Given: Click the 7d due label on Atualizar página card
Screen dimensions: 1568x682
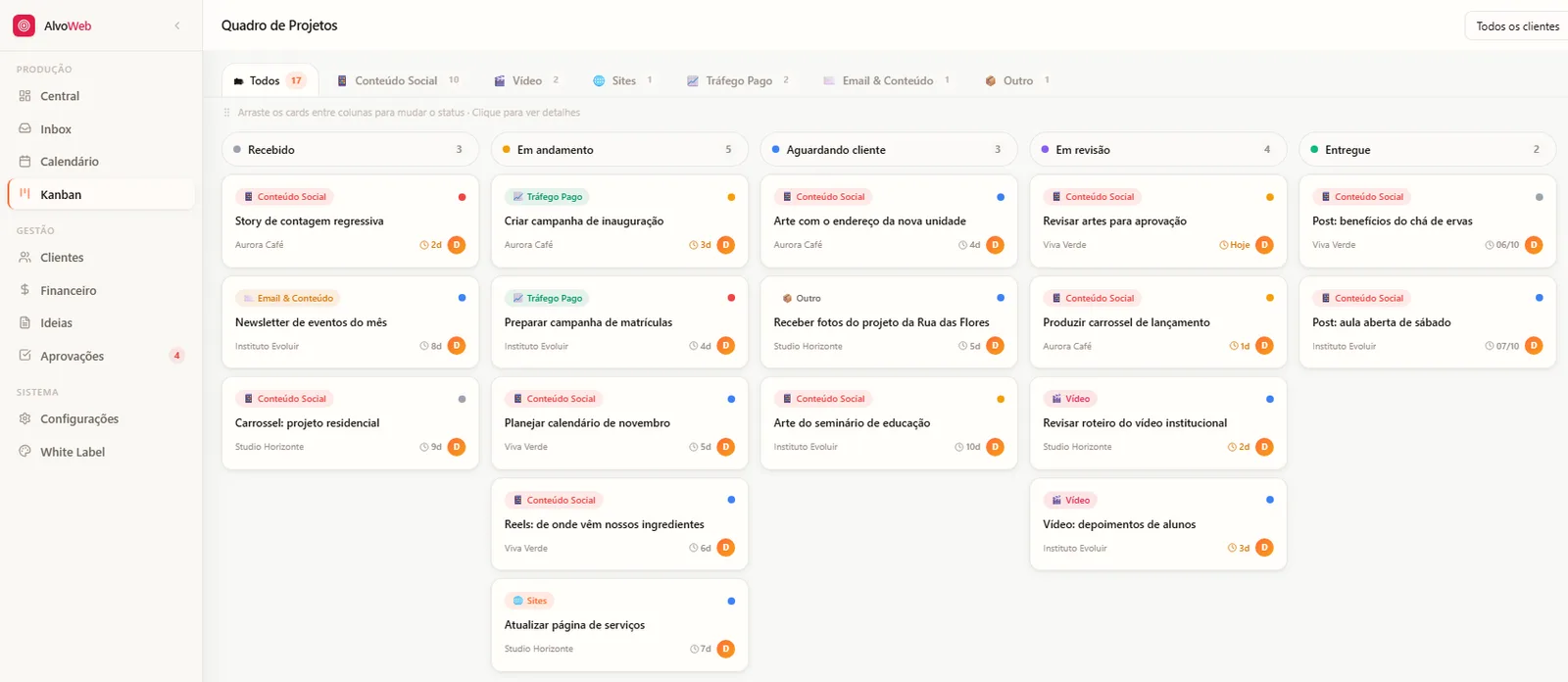Looking at the screenshot, I should pyautogui.click(x=701, y=649).
